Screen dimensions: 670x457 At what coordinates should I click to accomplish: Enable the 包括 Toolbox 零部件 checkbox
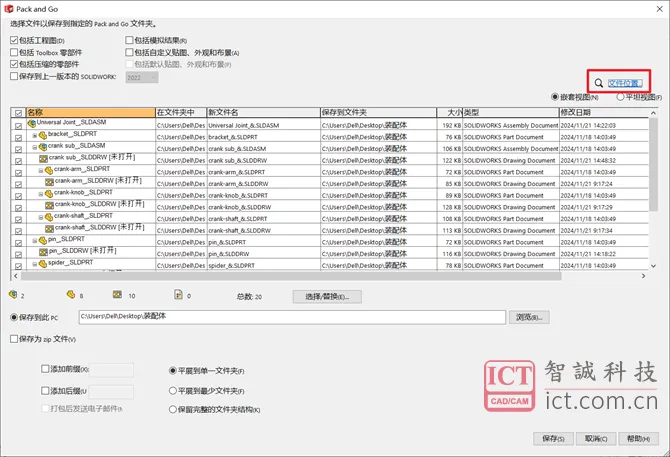point(14,52)
